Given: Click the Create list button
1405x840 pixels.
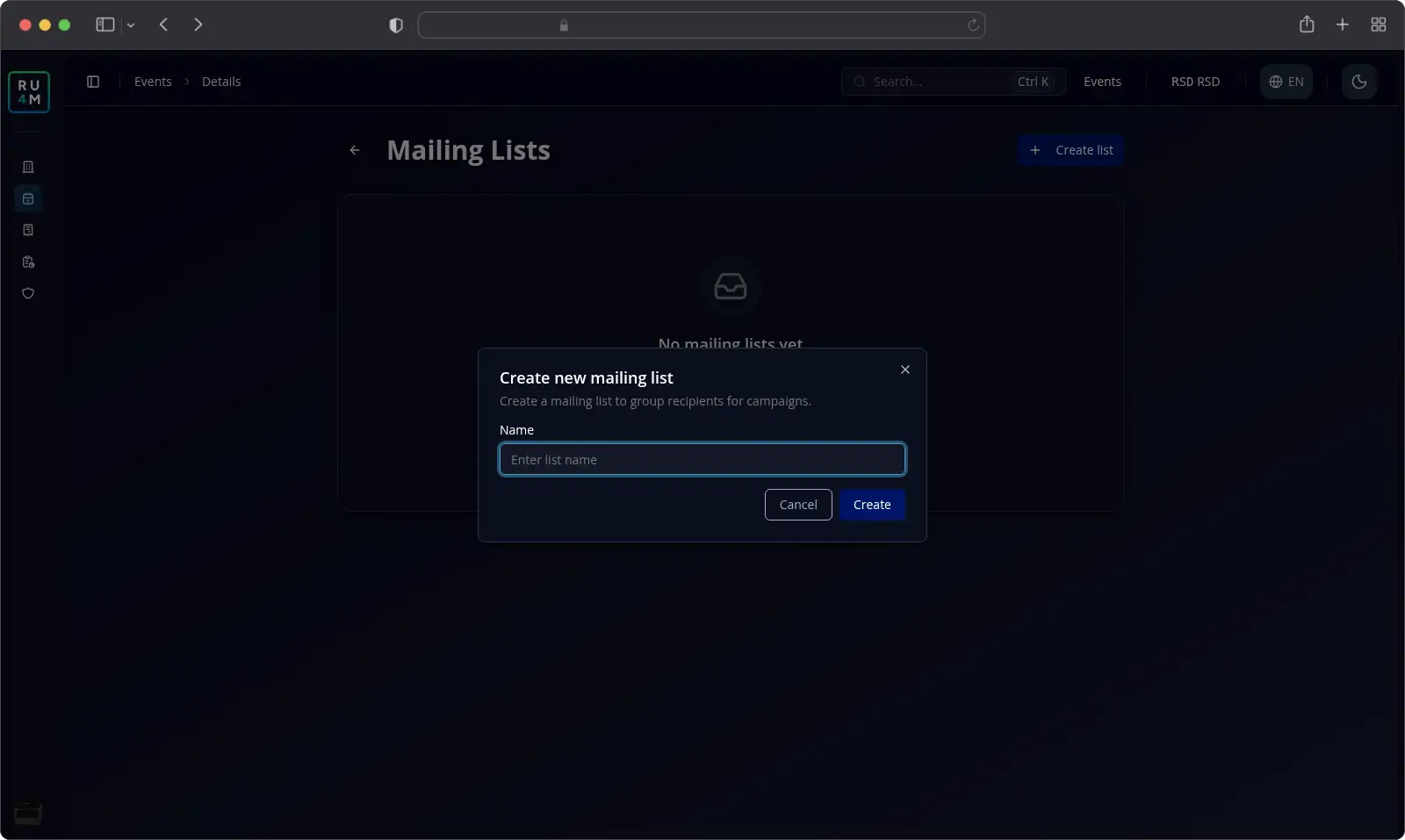Looking at the screenshot, I should (1071, 150).
